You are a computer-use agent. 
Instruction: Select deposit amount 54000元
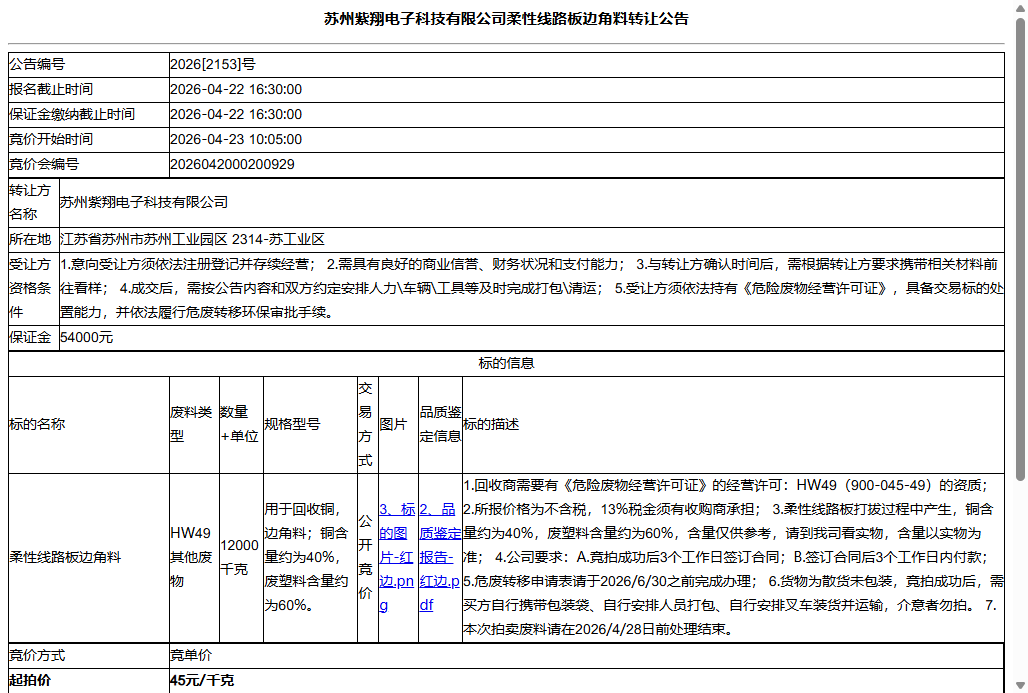(87, 338)
